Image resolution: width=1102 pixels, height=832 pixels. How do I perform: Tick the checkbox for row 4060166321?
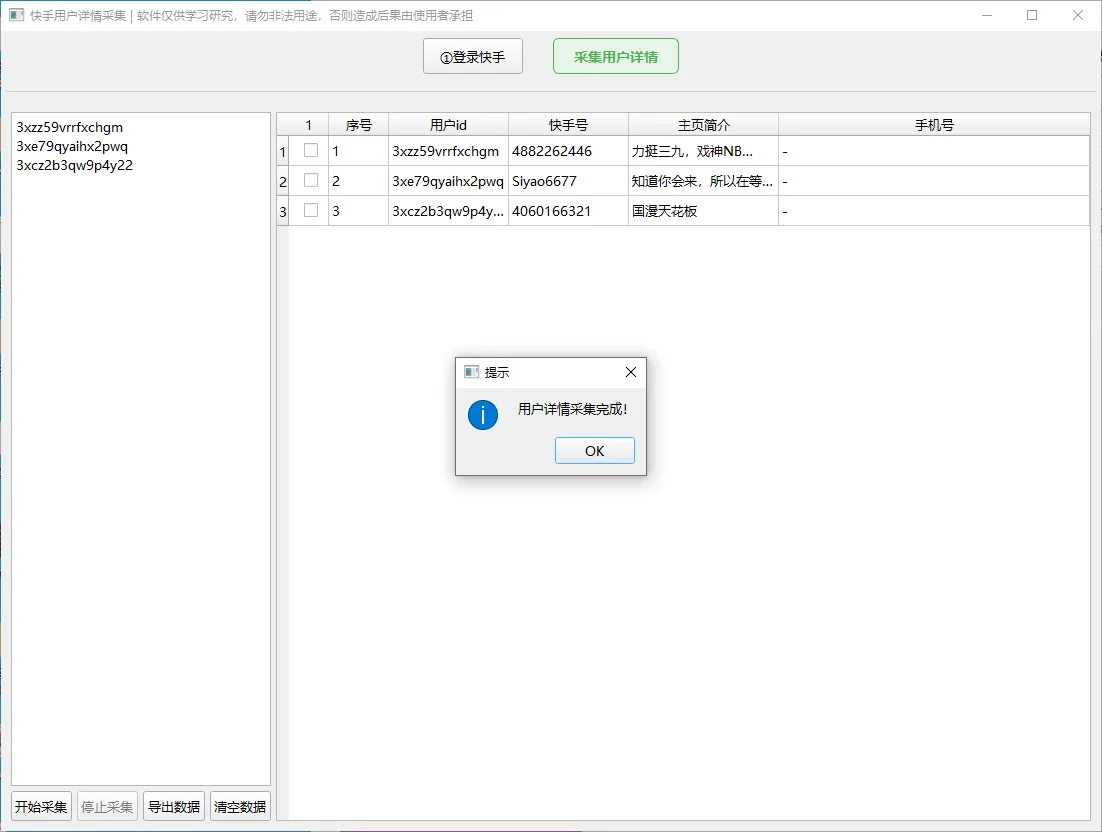tap(311, 210)
